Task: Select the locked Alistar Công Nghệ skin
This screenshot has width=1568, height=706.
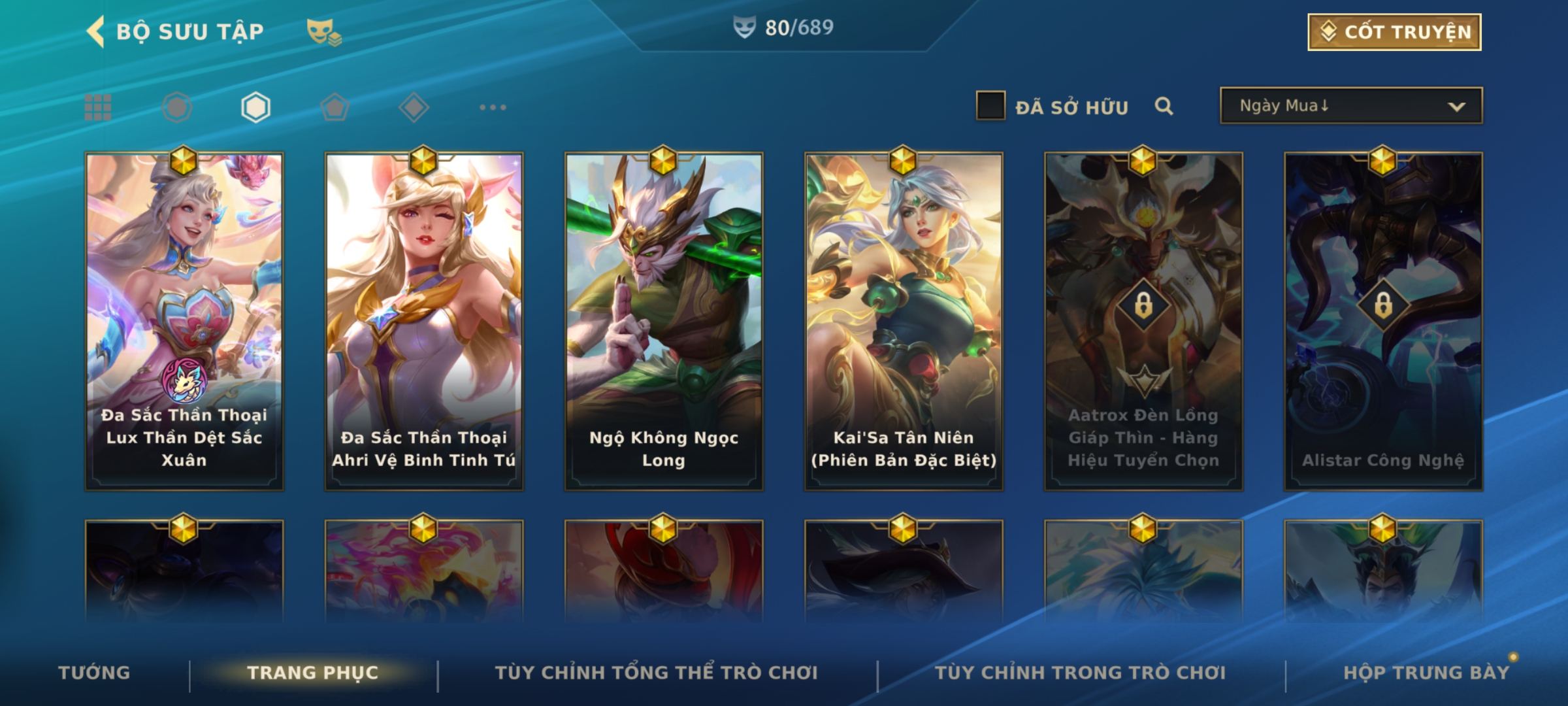Action: (x=1383, y=321)
